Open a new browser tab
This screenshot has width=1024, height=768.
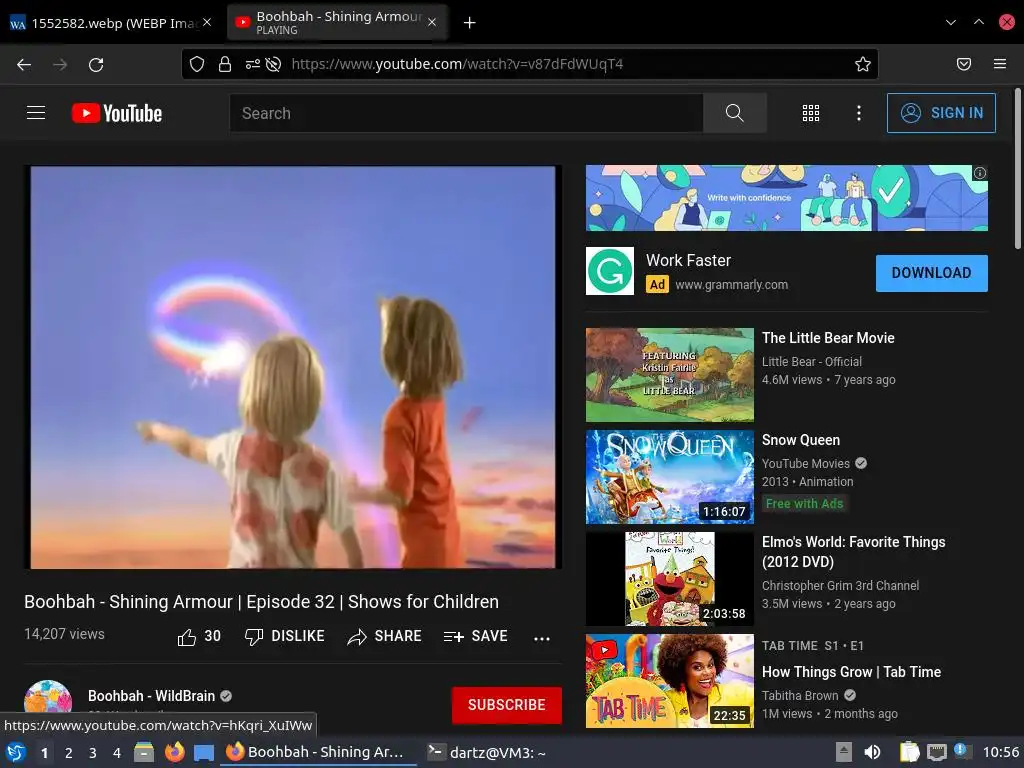(470, 23)
